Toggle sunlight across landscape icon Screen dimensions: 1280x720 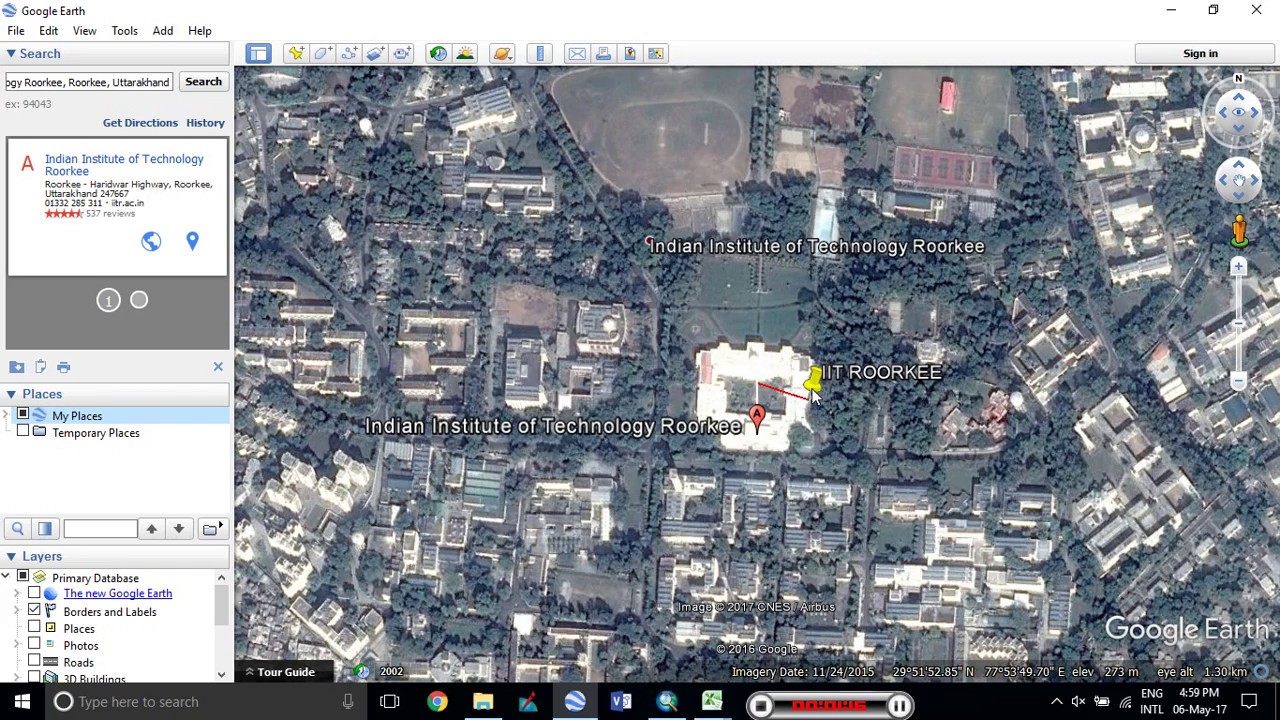[465, 53]
